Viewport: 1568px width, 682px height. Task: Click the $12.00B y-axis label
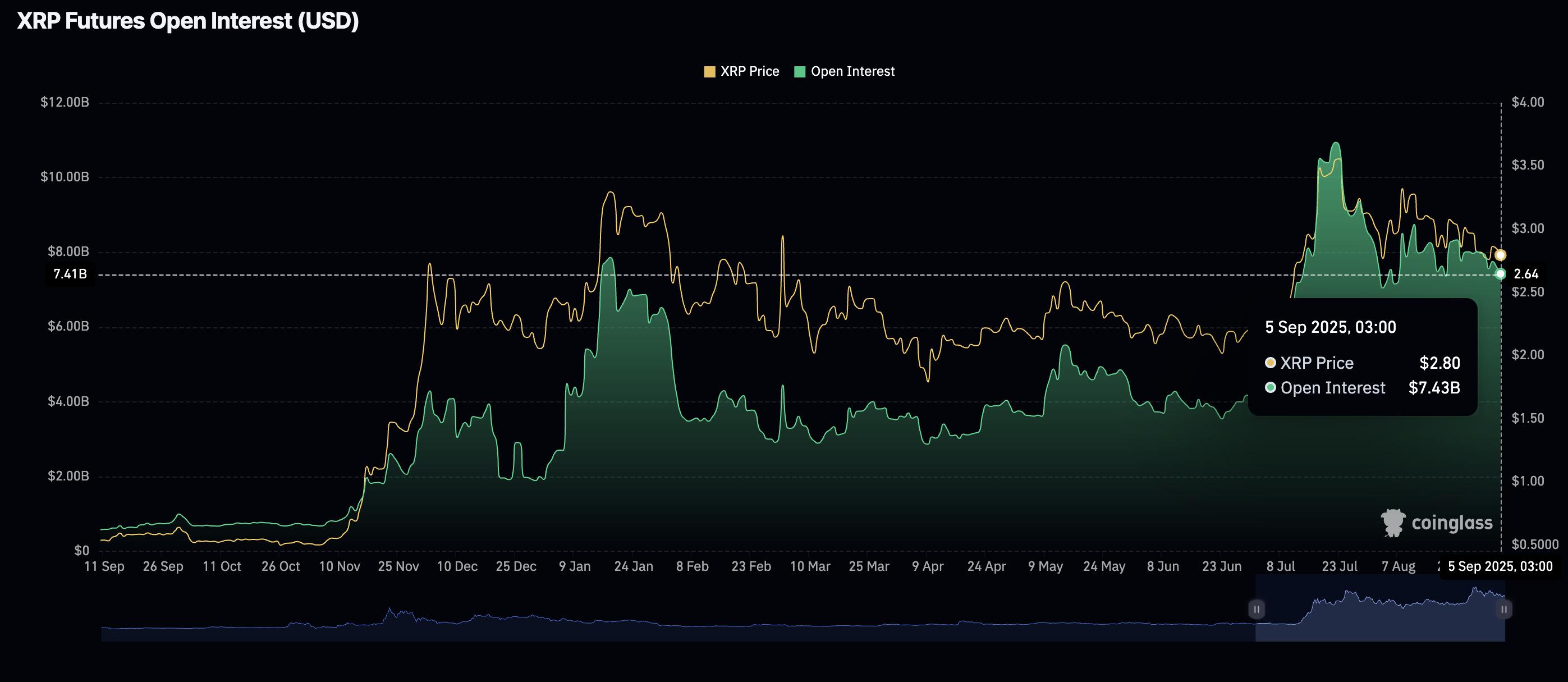[65, 102]
